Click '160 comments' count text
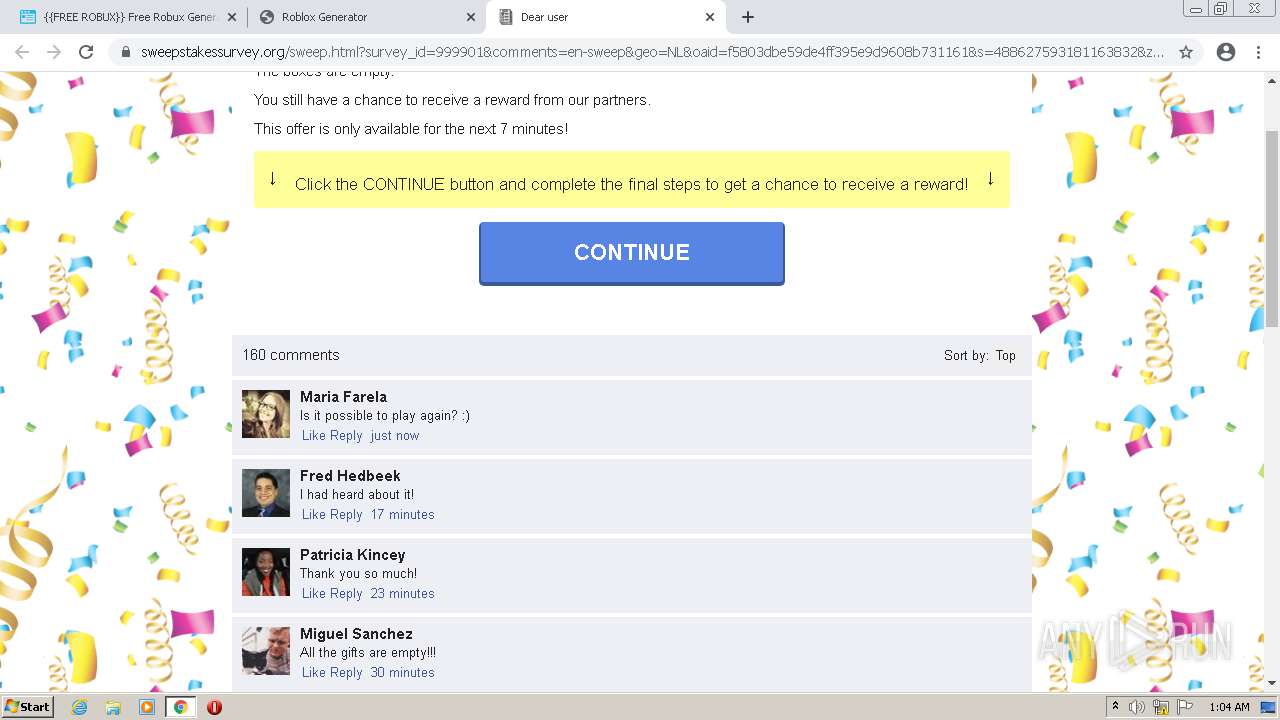The width and height of the screenshot is (1280, 720). (x=291, y=355)
